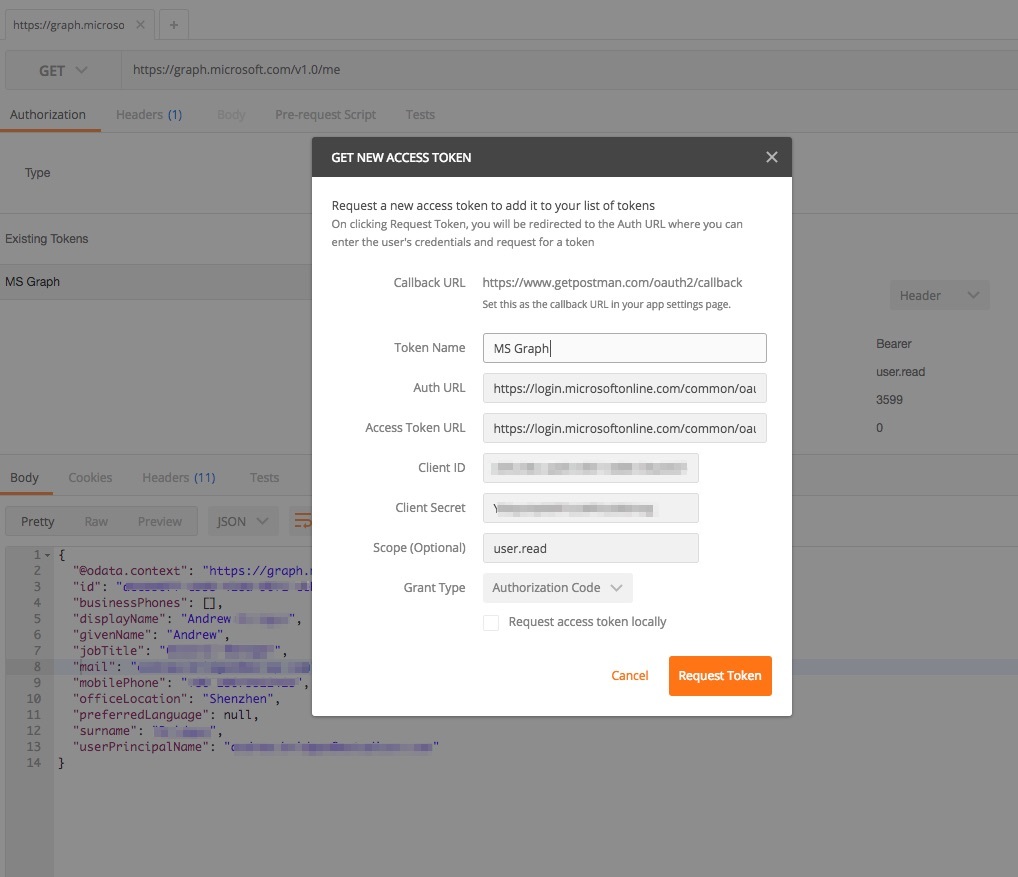Select the response Body tab
Screen dimensions: 1018x877
pos(25,478)
